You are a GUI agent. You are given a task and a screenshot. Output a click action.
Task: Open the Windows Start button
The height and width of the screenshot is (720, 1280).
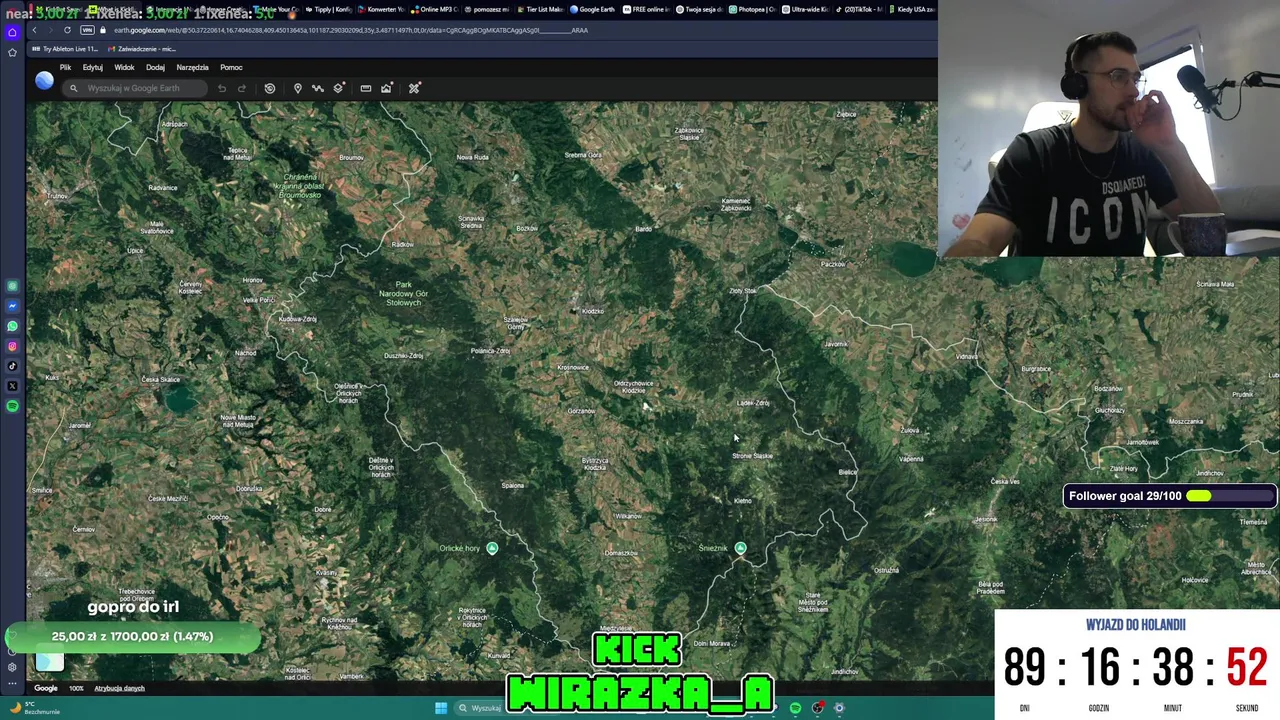click(x=441, y=708)
